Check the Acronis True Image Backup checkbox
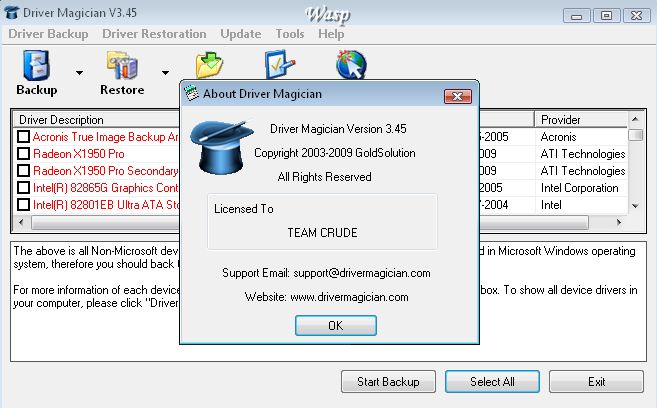The width and height of the screenshot is (657, 408). [x=23, y=137]
